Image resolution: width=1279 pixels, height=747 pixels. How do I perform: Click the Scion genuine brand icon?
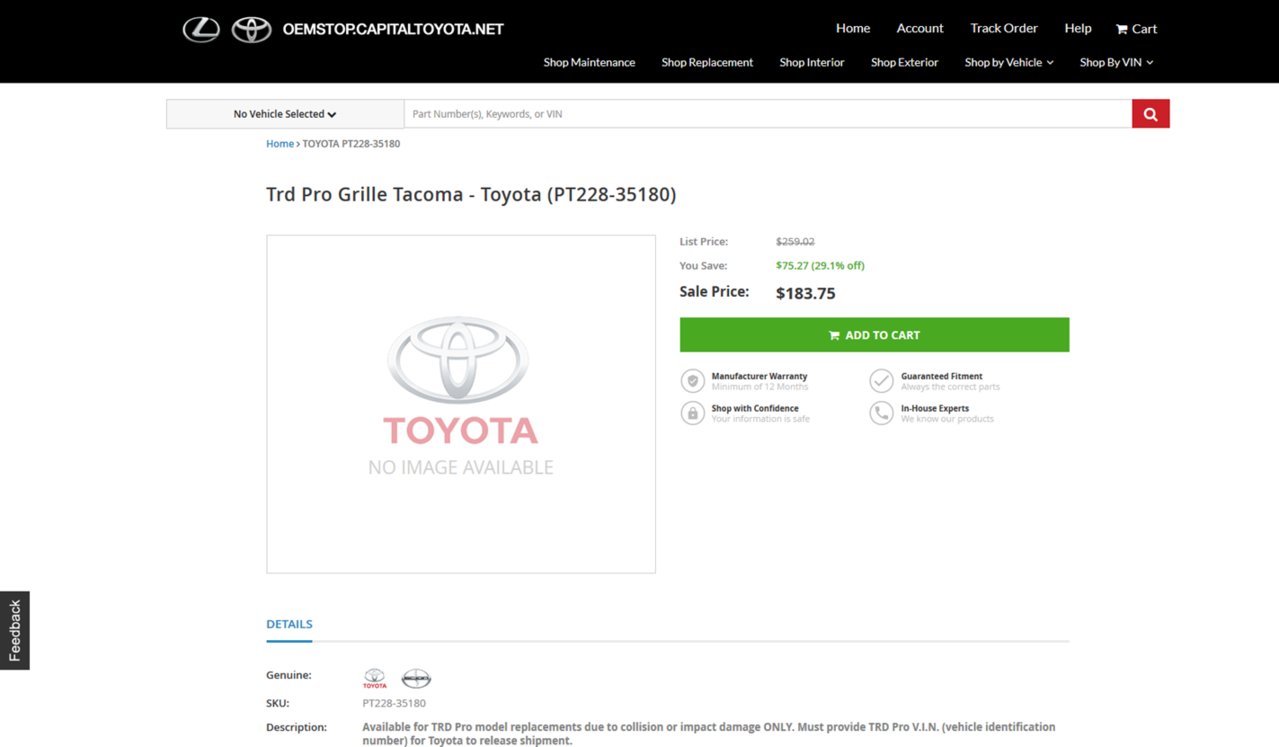[x=416, y=679]
